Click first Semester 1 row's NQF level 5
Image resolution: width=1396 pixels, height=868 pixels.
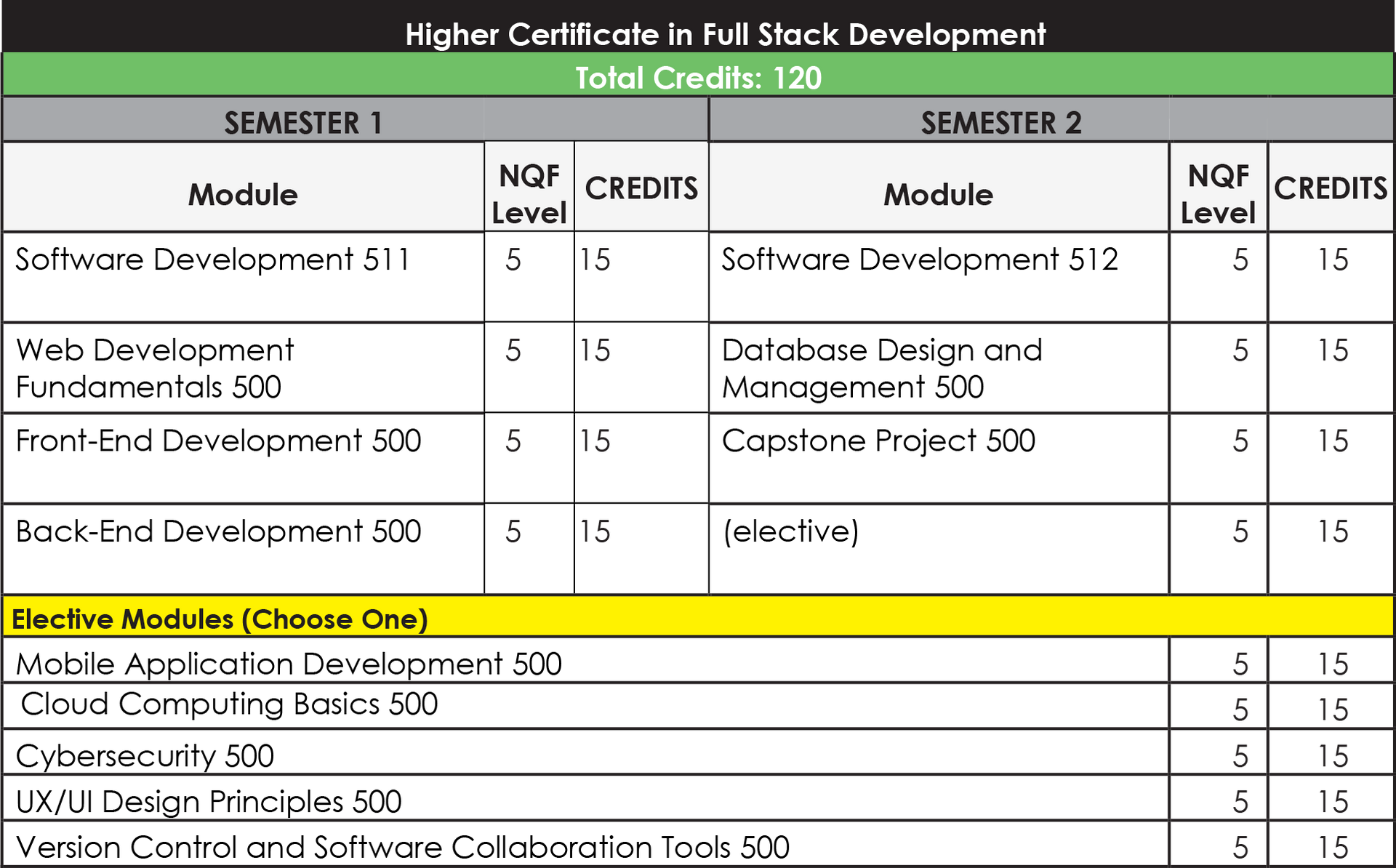point(513,260)
